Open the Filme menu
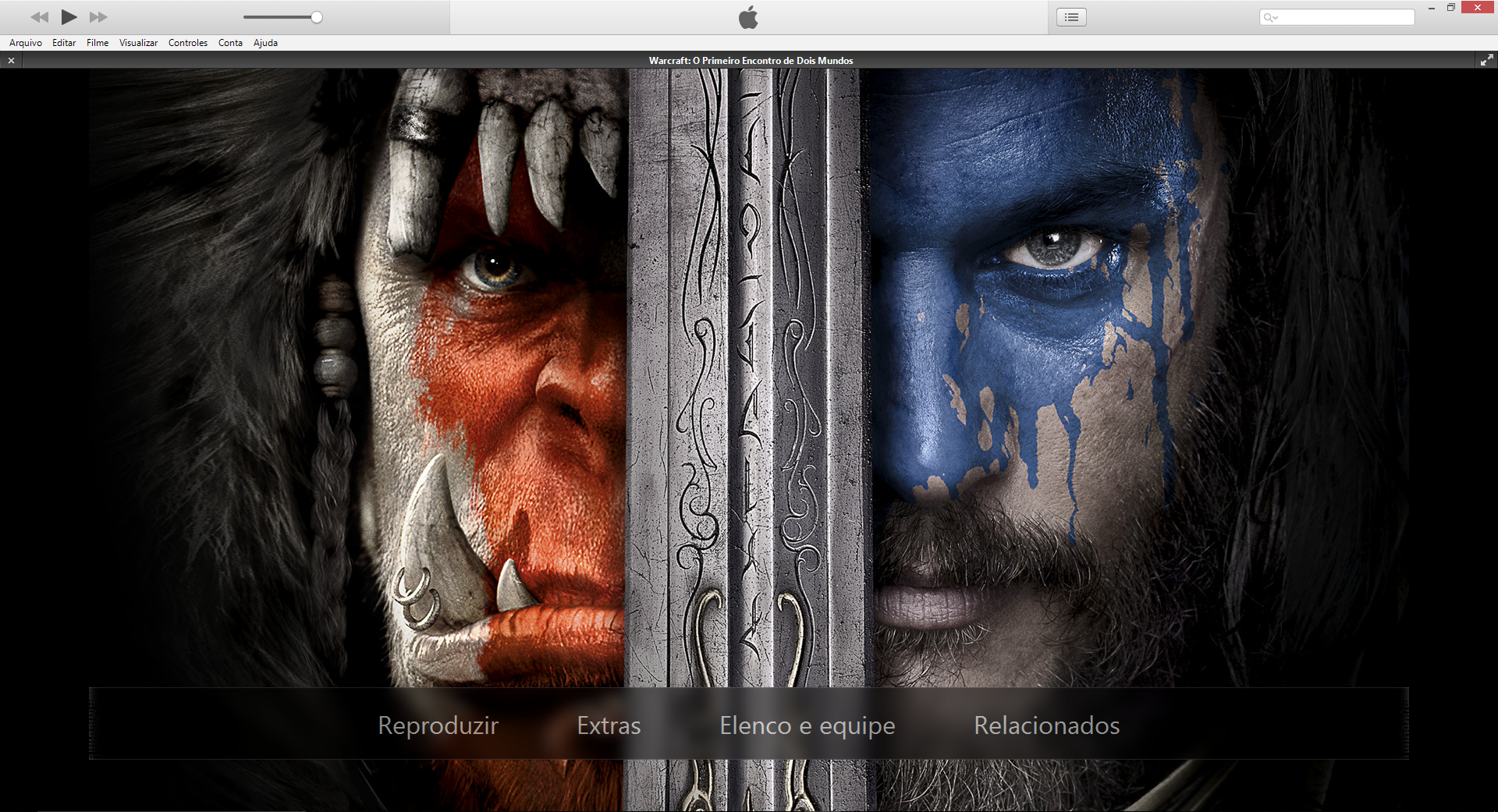 tap(98, 43)
